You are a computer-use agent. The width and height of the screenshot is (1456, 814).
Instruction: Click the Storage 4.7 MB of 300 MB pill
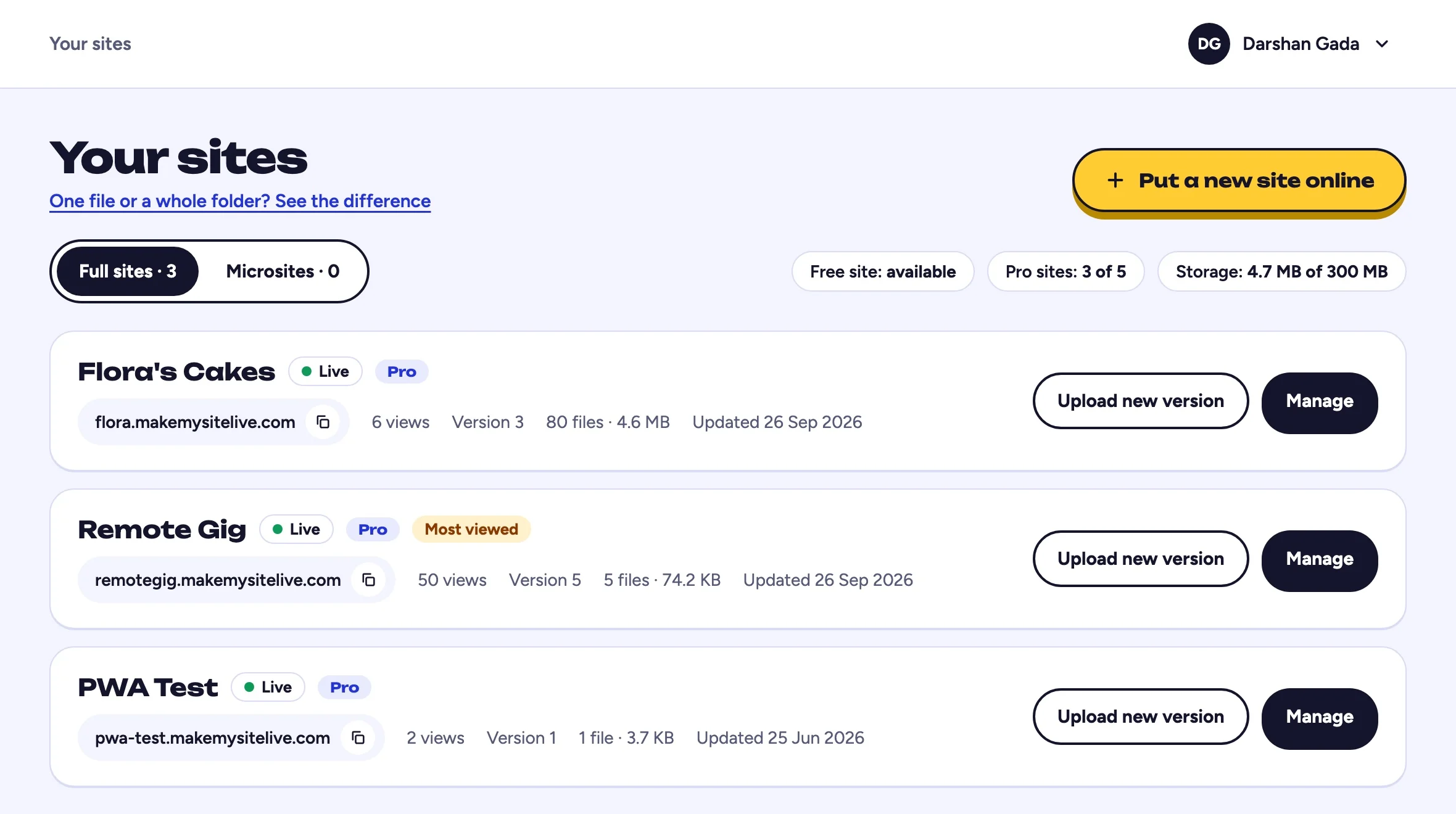coord(1281,271)
